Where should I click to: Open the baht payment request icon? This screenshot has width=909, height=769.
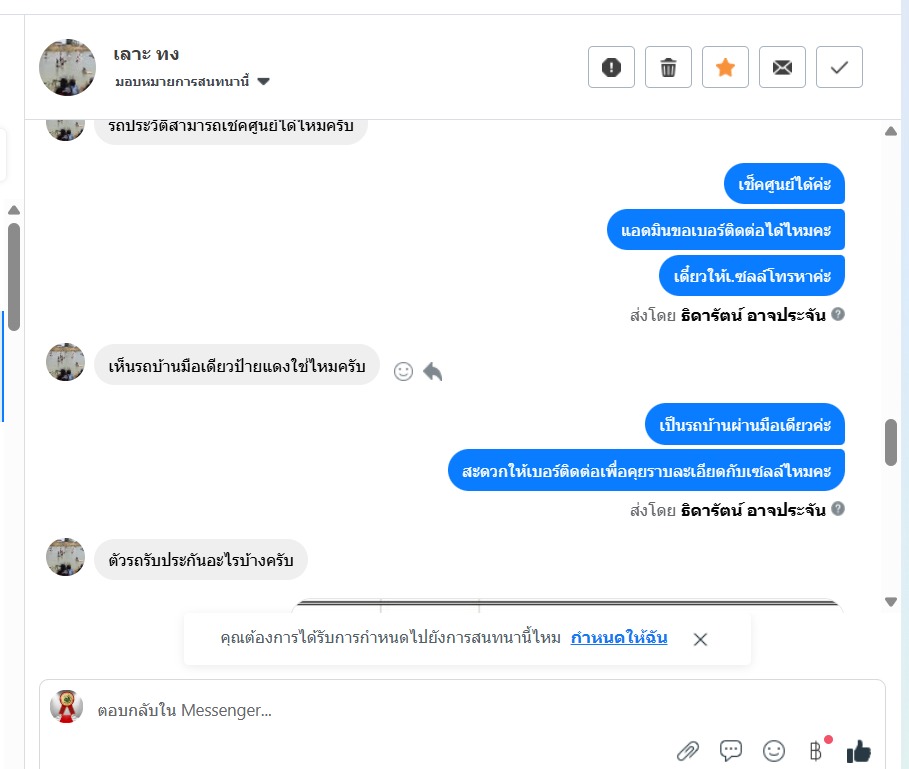click(816, 750)
